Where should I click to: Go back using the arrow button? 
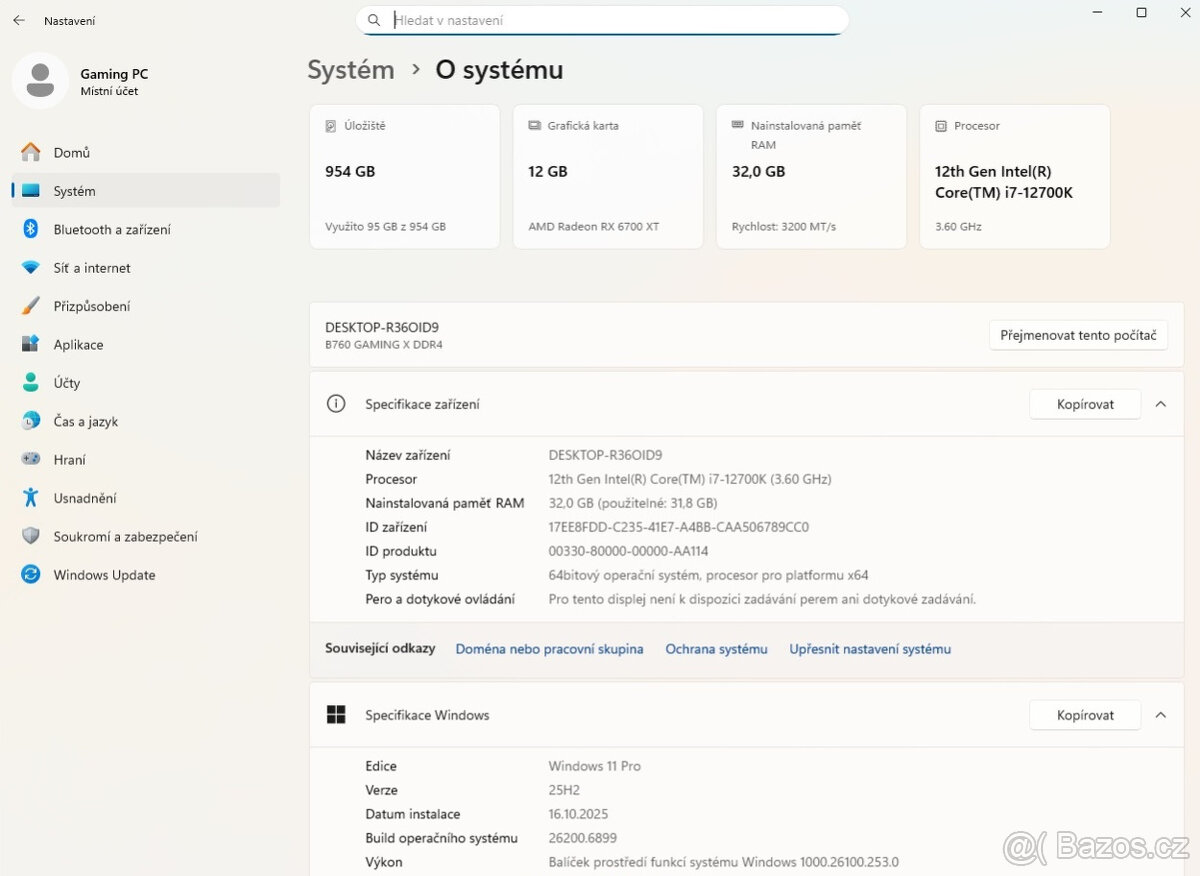coord(18,20)
